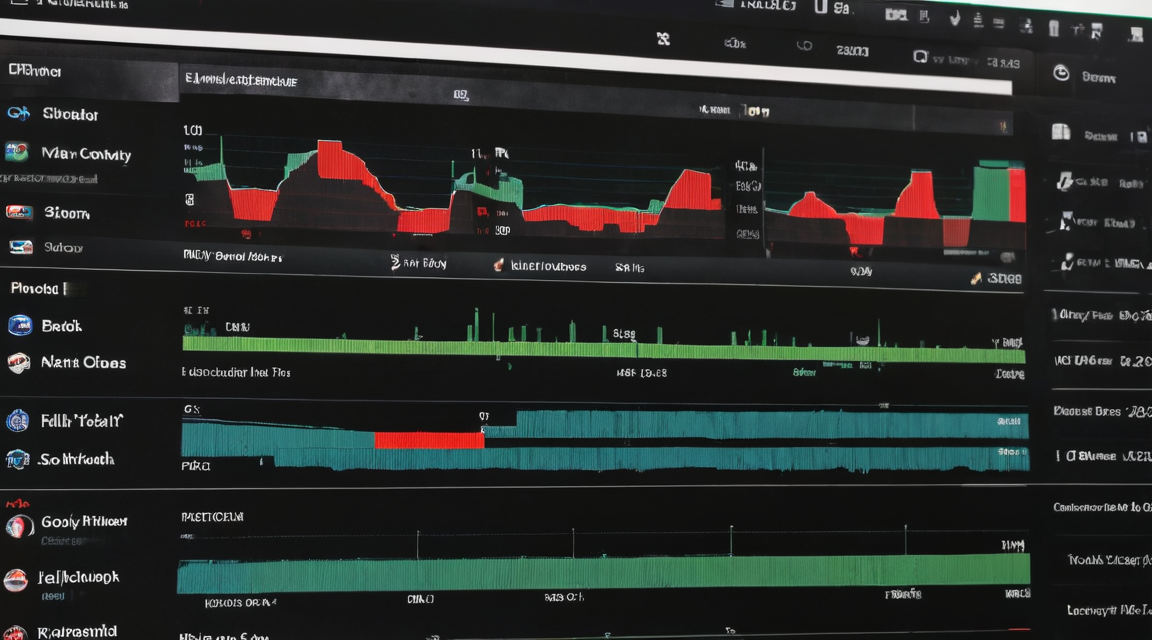Click the blue link icon beside "Siboalor"

18,113
